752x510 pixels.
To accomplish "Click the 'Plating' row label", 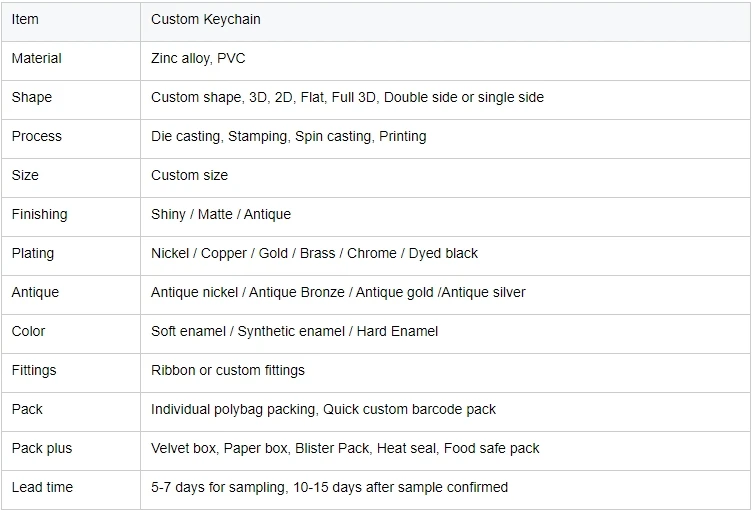I will pyautogui.click(x=33, y=254).
